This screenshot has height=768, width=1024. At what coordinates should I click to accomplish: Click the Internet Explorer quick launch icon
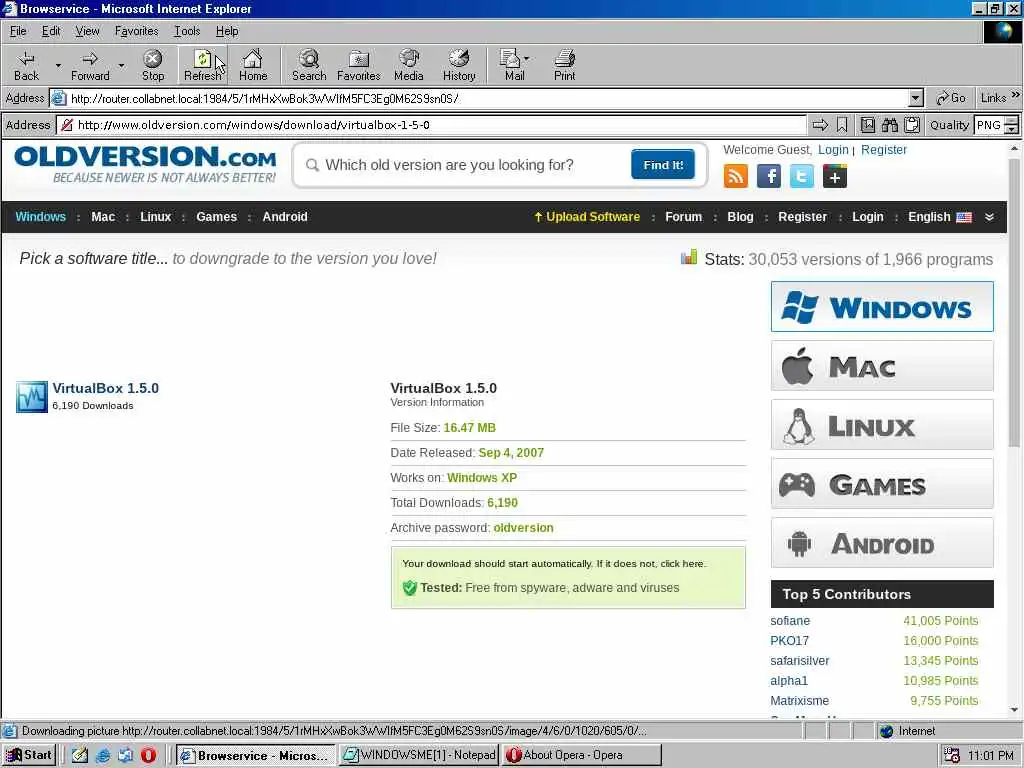coord(103,755)
